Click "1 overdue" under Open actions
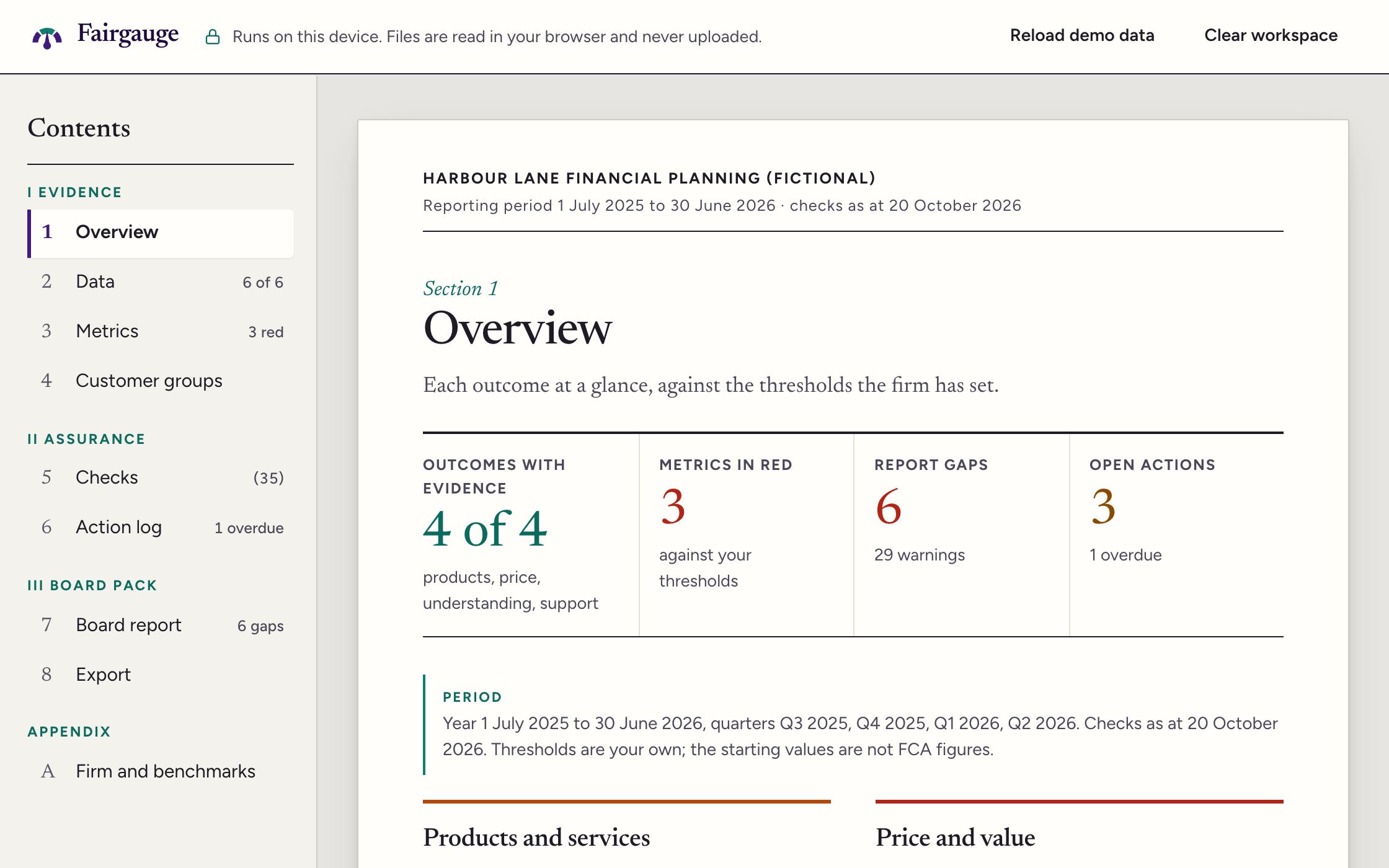The width and height of the screenshot is (1389, 868). tap(1125, 555)
